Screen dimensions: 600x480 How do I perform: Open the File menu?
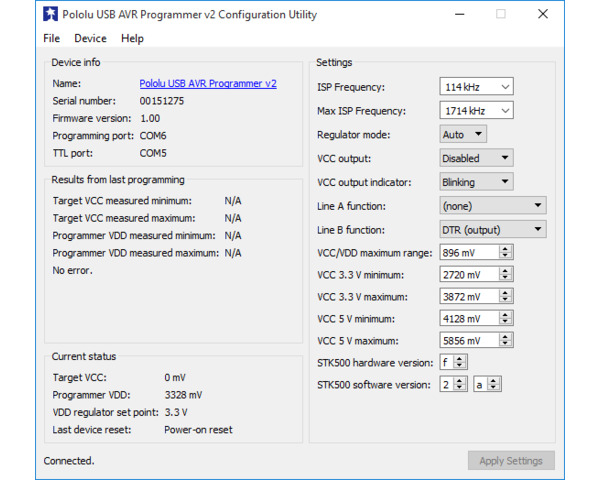pos(52,38)
